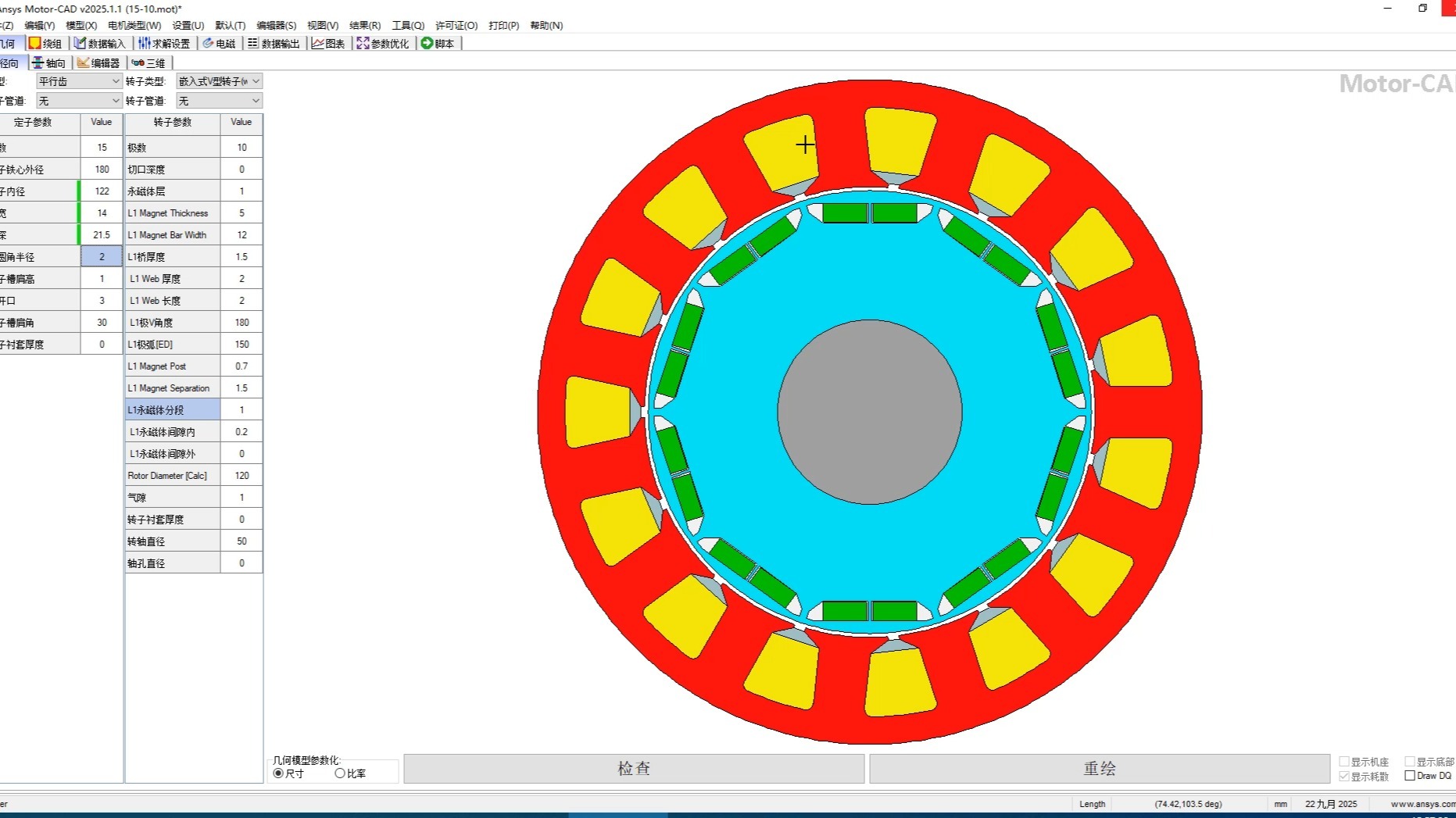Toggle the 显示耗散 checkbox
1456x818 pixels.
point(1344,777)
